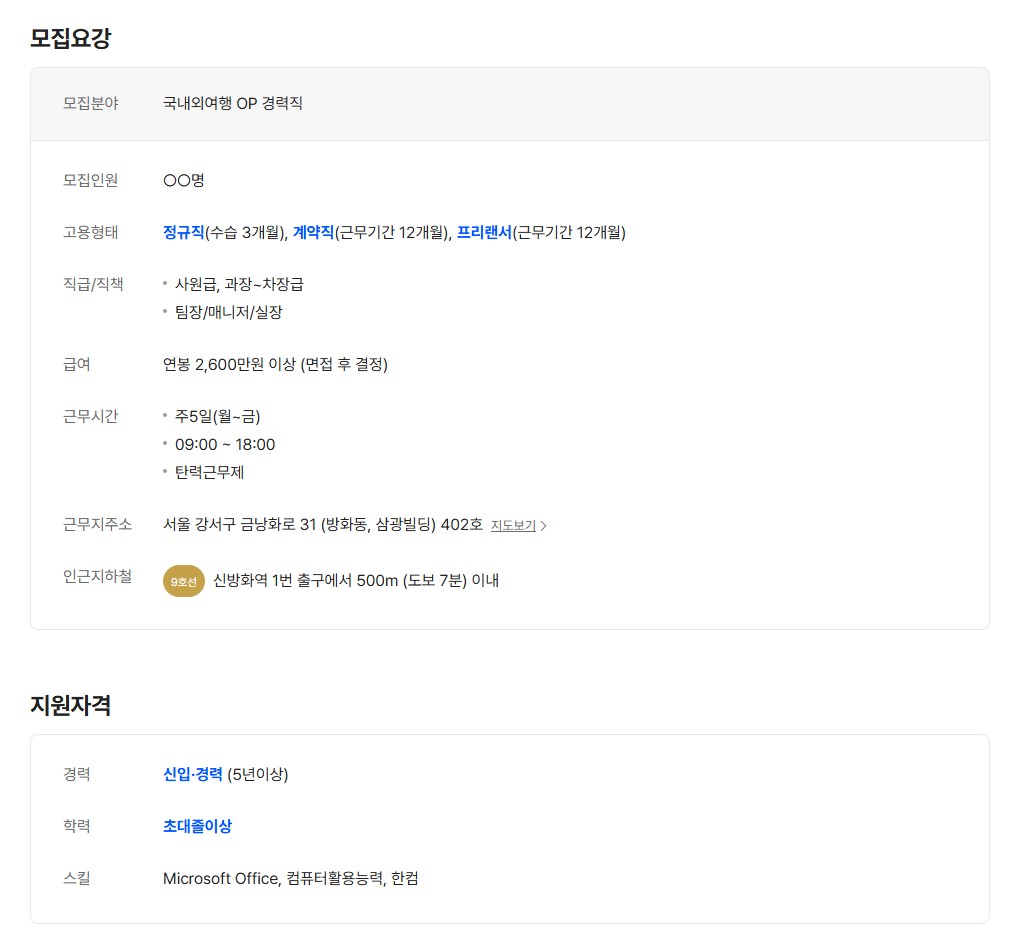Select the 프리랜서 employment type link
Screen dimensions: 1018x944
pyautogui.click(x=484, y=233)
